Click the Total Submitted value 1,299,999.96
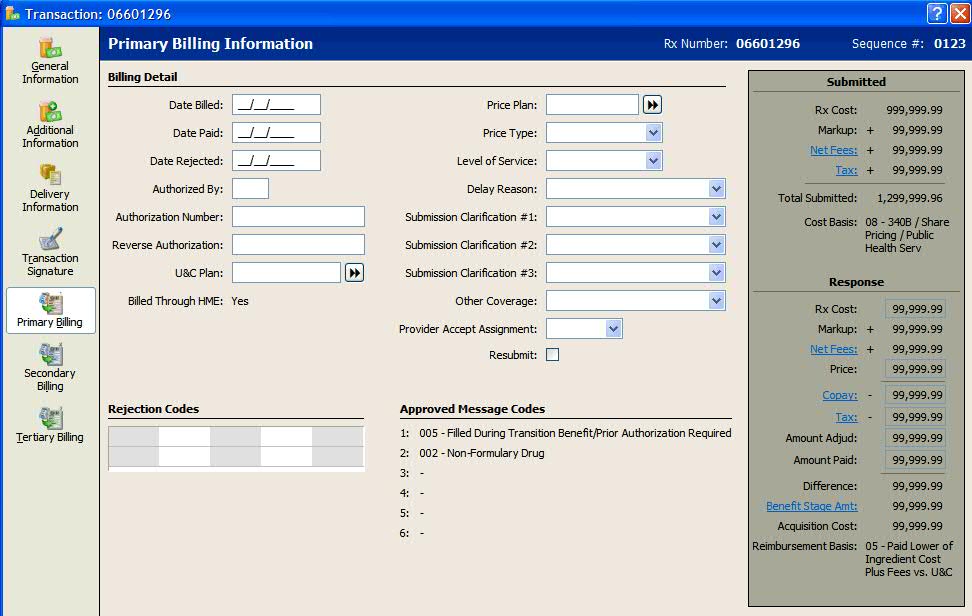Viewport: 972px width, 616px height. click(x=909, y=198)
